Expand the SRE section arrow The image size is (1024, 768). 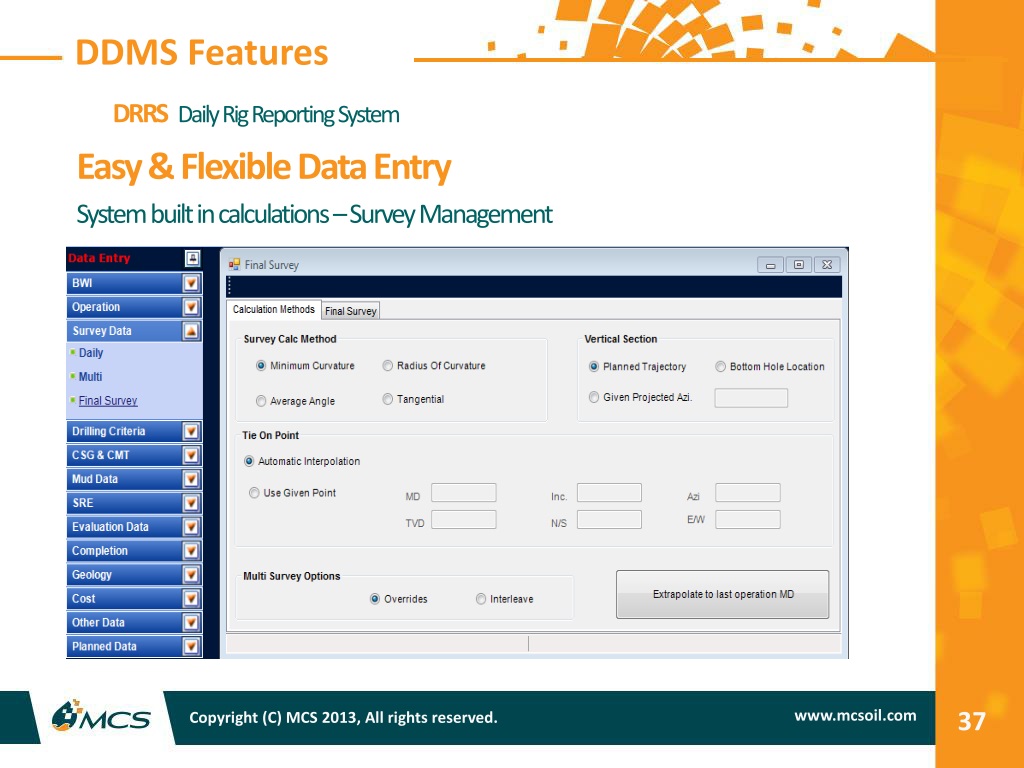[x=191, y=504]
